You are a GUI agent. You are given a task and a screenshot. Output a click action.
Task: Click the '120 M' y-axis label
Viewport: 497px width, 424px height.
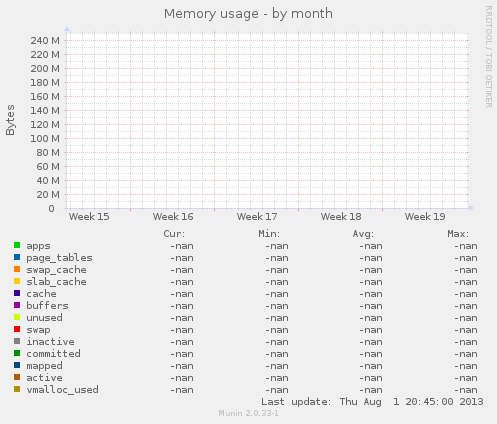click(x=45, y=125)
